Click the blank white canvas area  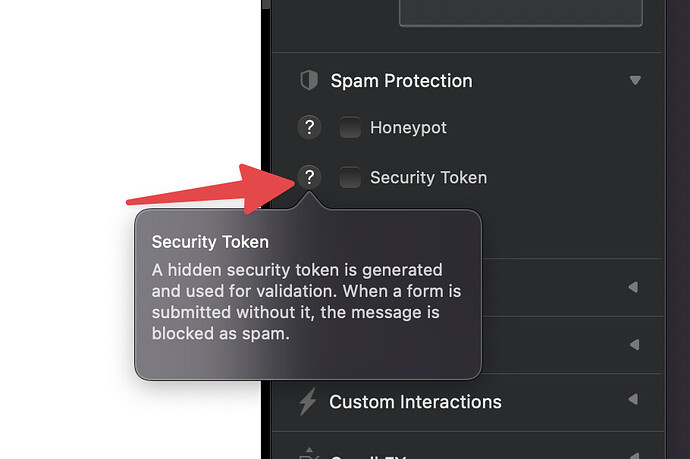click(100, 80)
